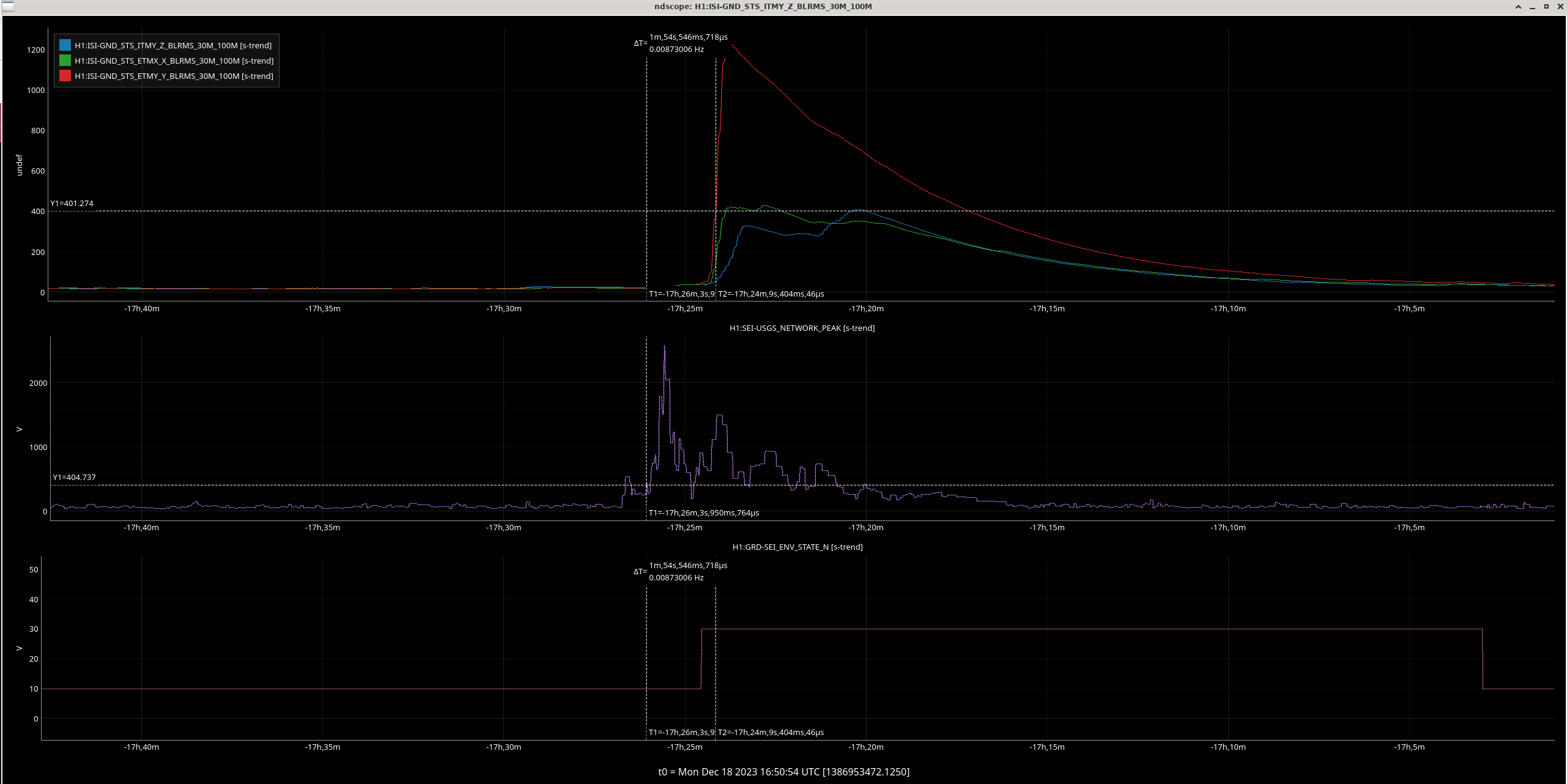Click the T1 cursor label in USGS_NETWORK_PEAK plot

point(703,512)
